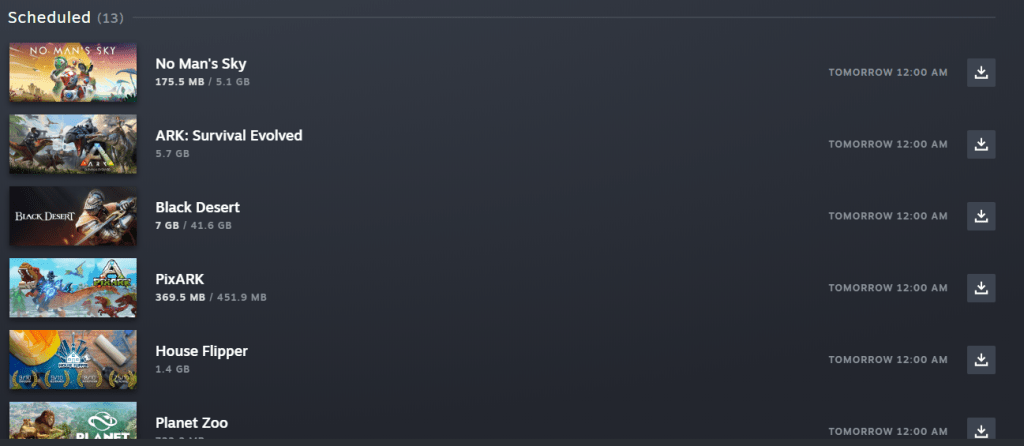
Task: Select the Black Desert banner image
Action: 73,216
